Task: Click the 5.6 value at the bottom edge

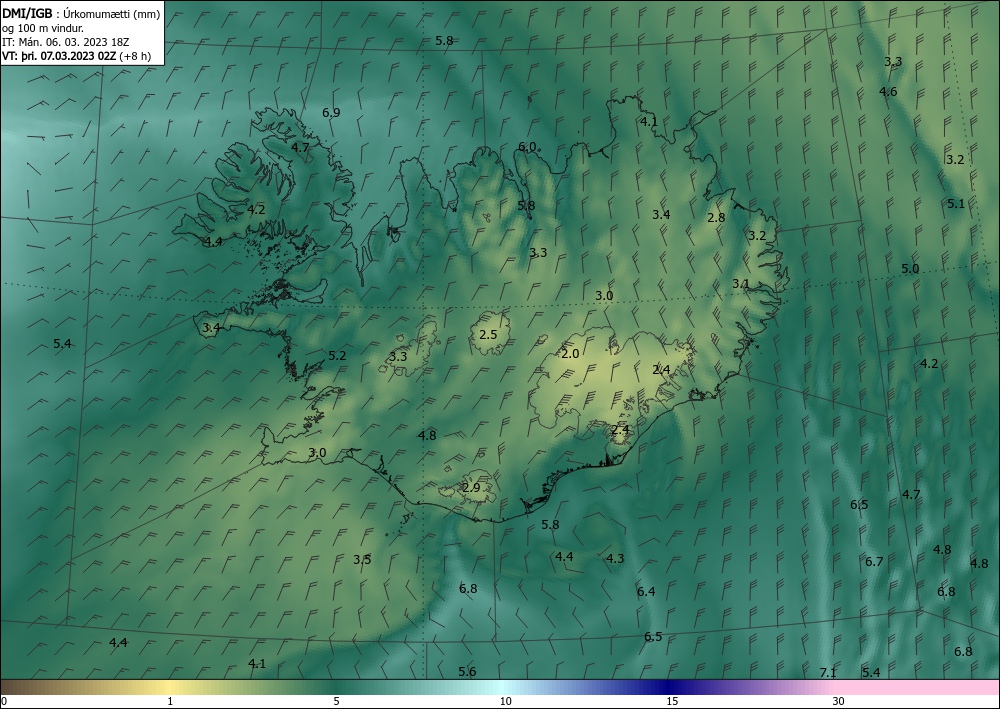Action: 467,671
